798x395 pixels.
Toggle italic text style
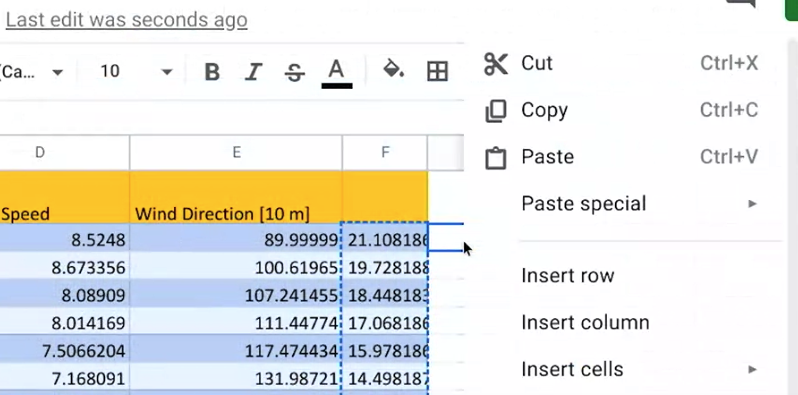(x=253, y=72)
